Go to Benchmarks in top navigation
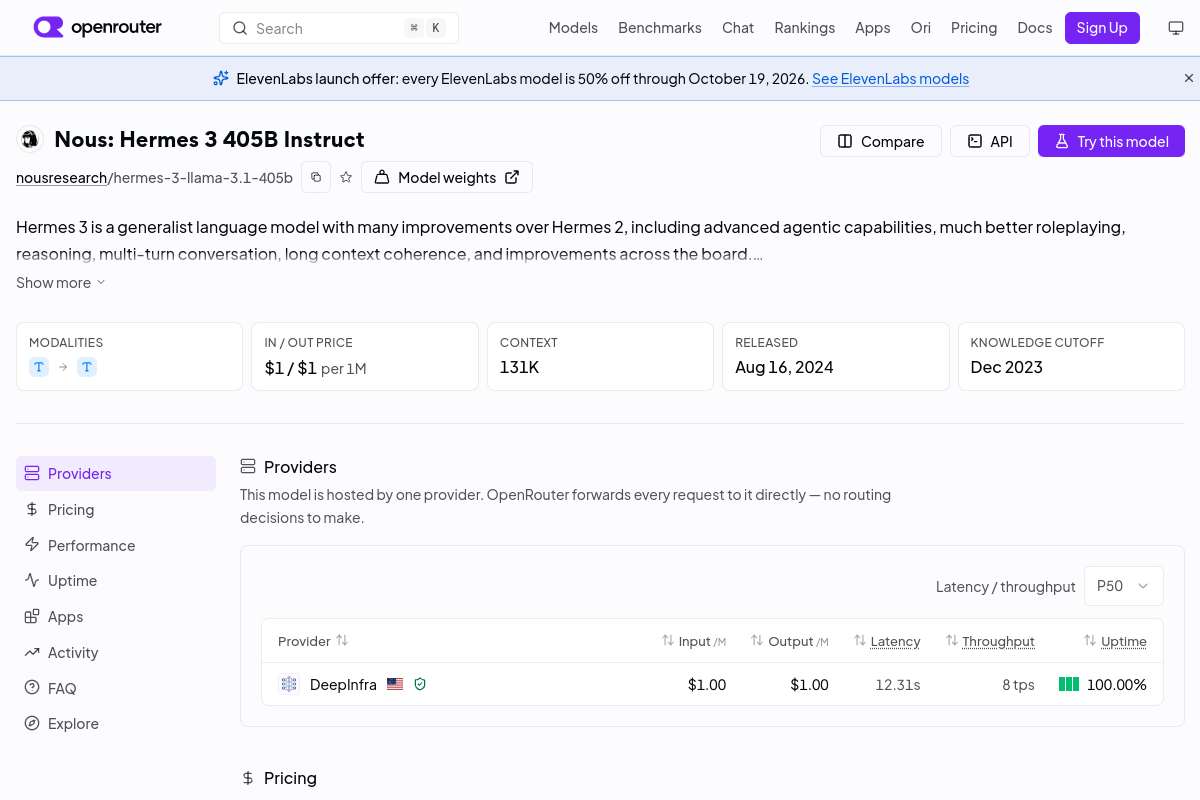 (x=660, y=28)
